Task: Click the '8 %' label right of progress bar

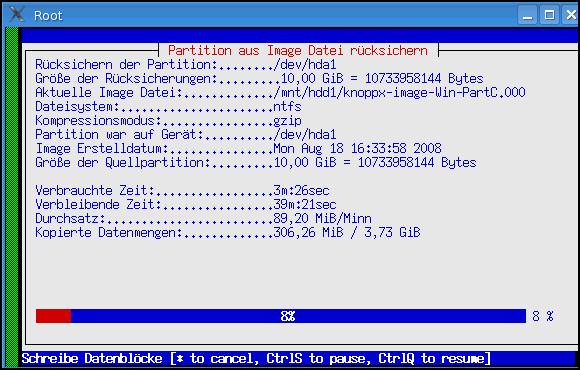Action: coord(543,316)
